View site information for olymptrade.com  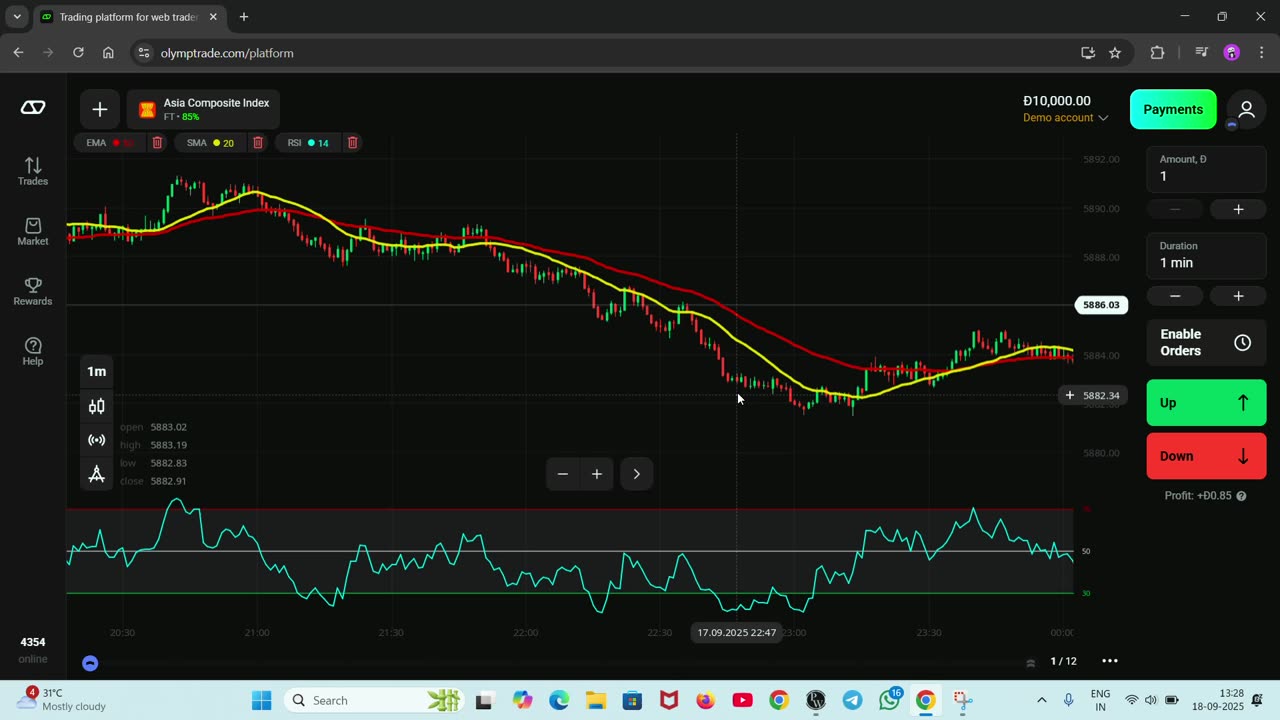click(144, 53)
